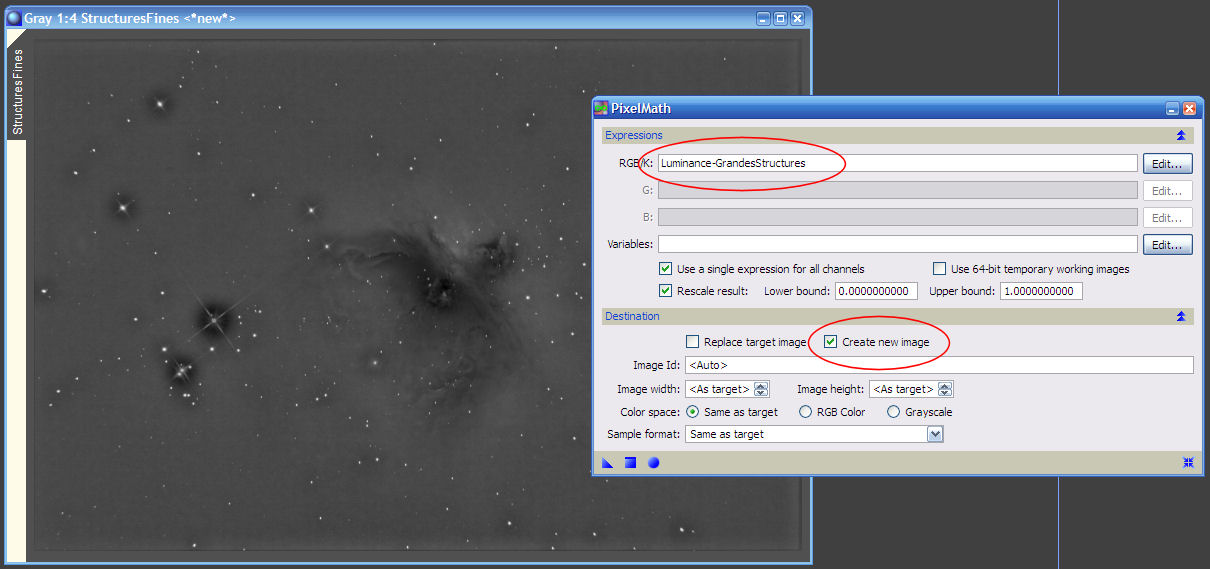Image resolution: width=1210 pixels, height=569 pixels.
Task: Click the 'Expressions' section header text
Action: pos(634,135)
